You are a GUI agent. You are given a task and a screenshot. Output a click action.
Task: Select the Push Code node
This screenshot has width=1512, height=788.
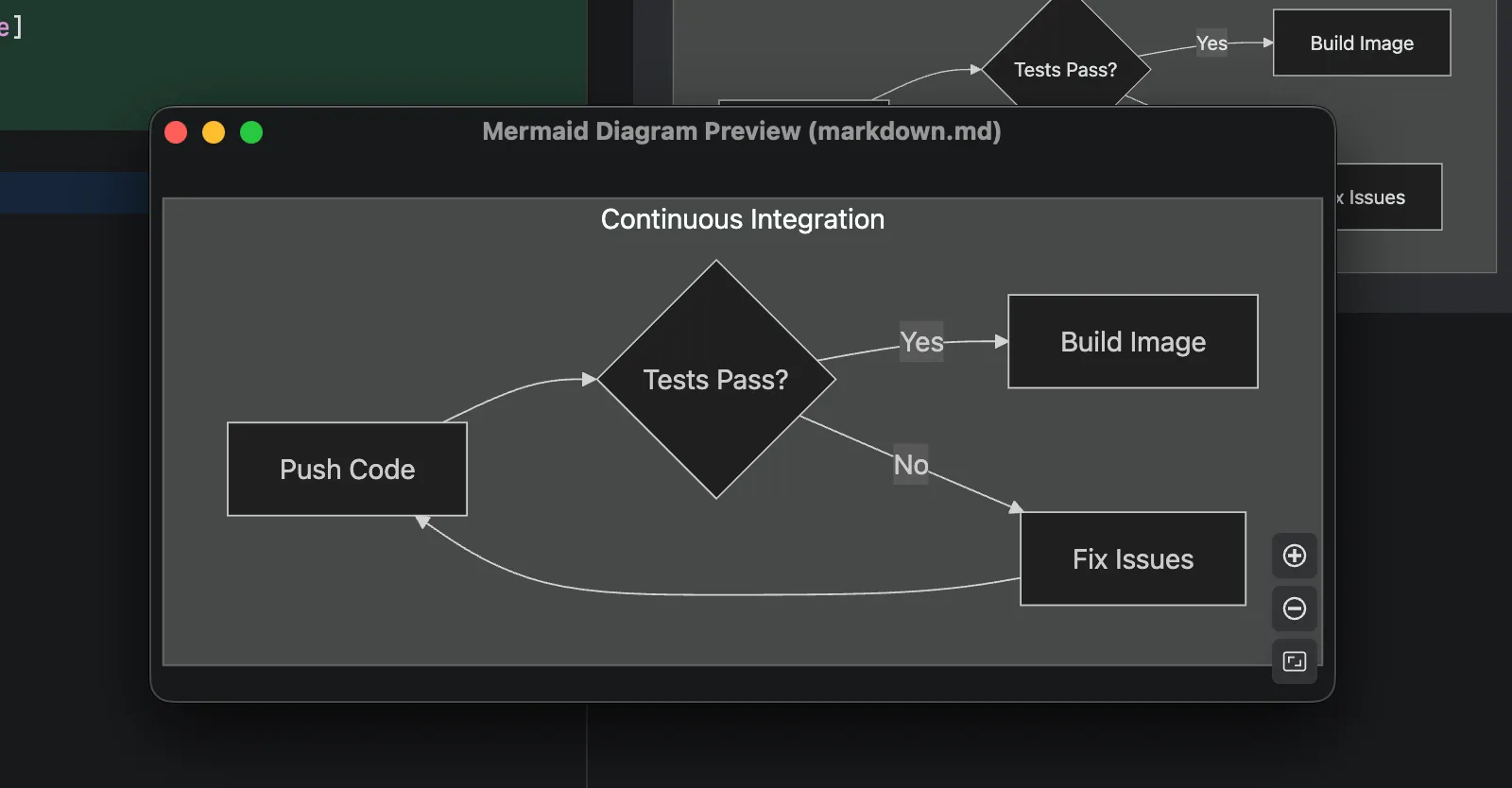347,470
